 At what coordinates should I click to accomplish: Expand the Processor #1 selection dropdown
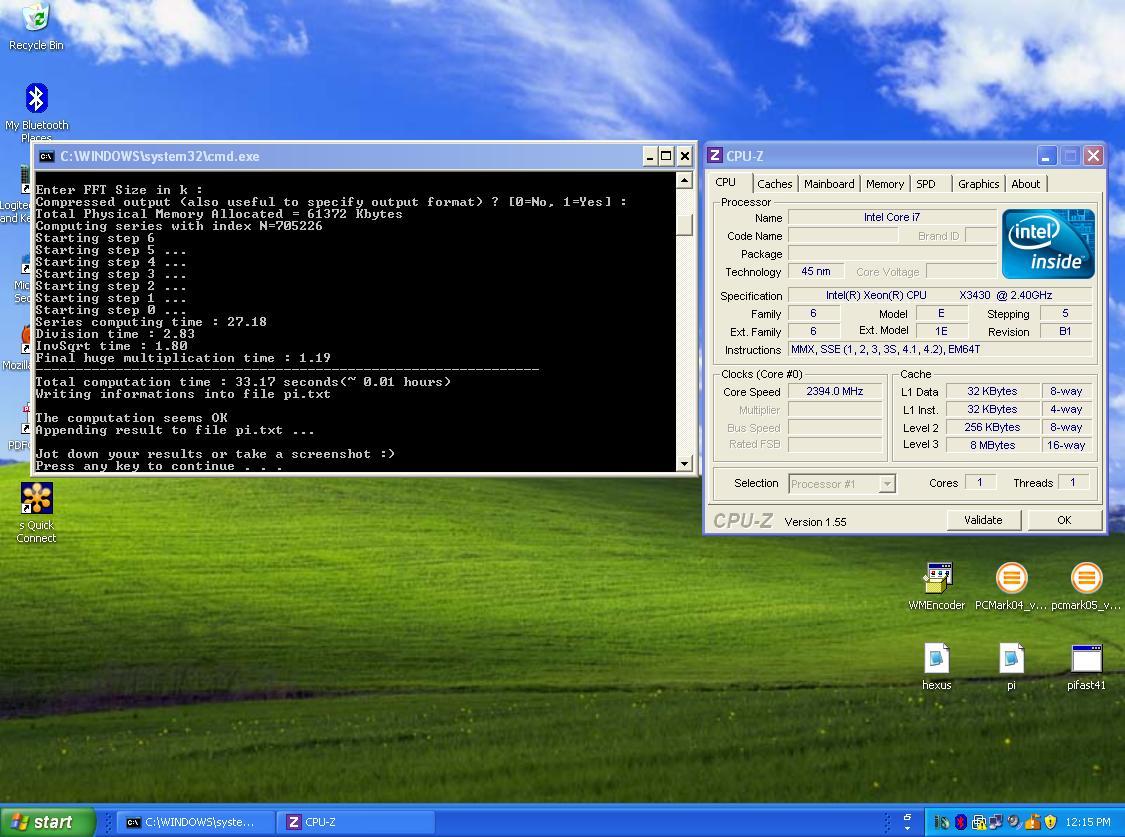888,484
